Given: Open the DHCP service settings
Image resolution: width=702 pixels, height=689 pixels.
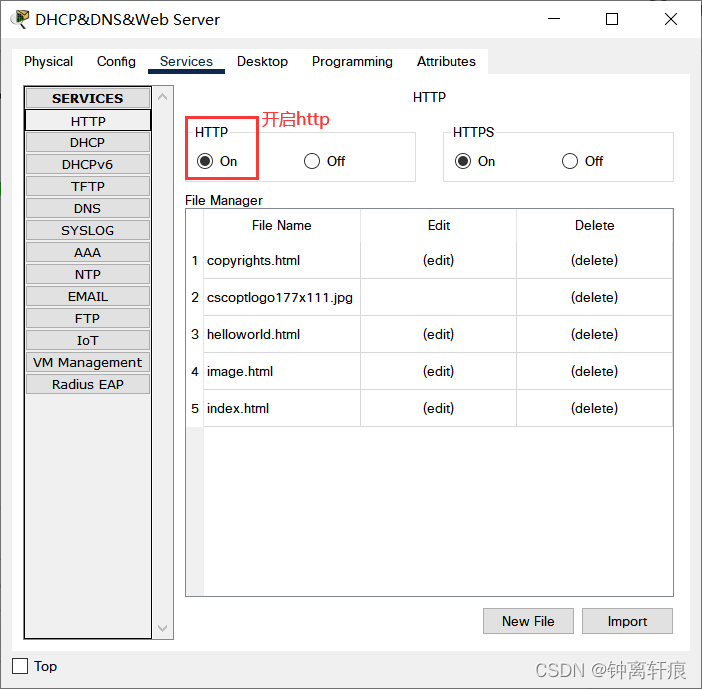Looking at the screenshot, I should coord(88,142).
